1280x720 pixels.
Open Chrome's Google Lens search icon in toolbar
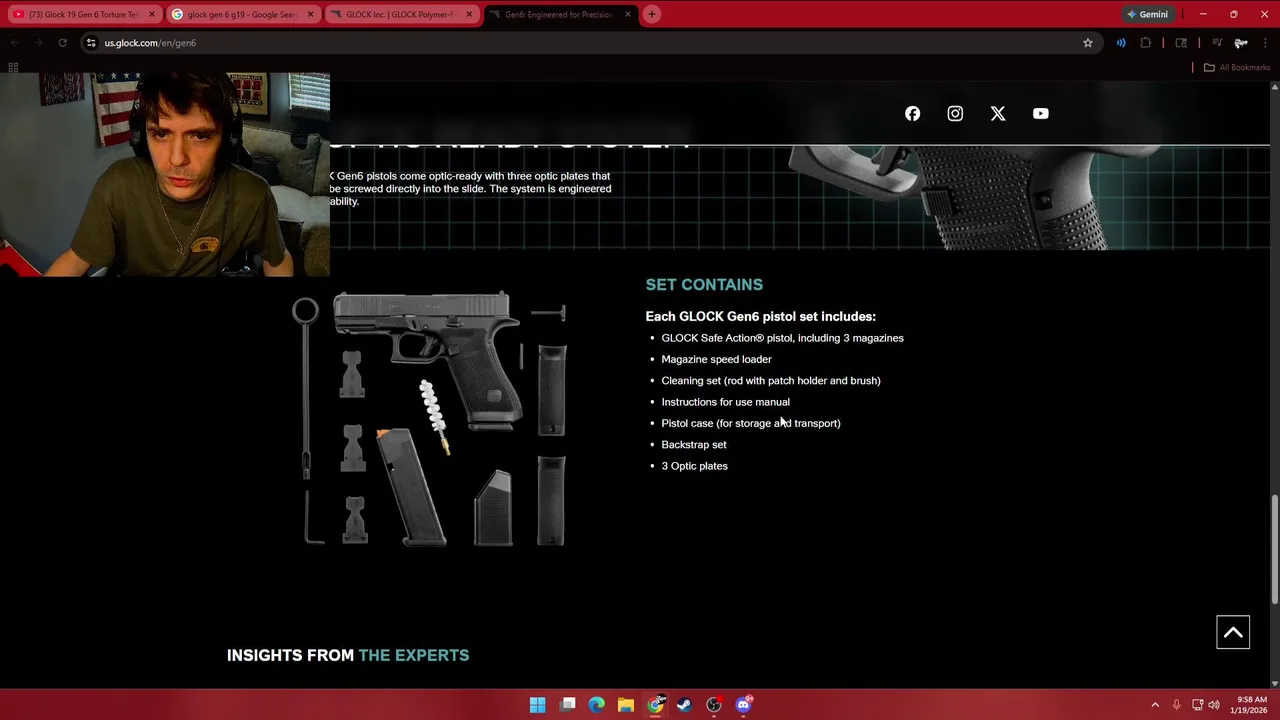coord(1181,43)
